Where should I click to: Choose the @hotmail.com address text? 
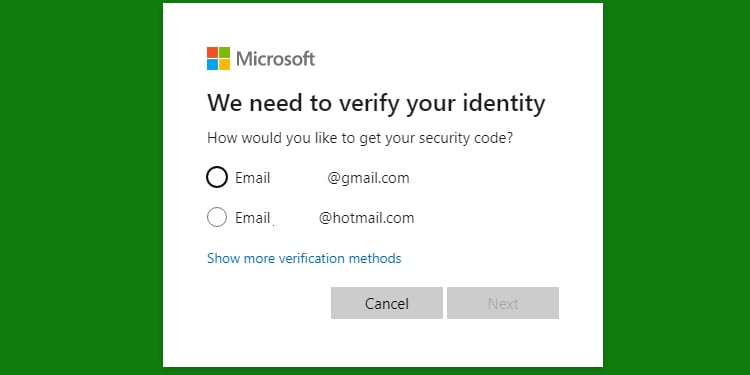pos(366,218)
